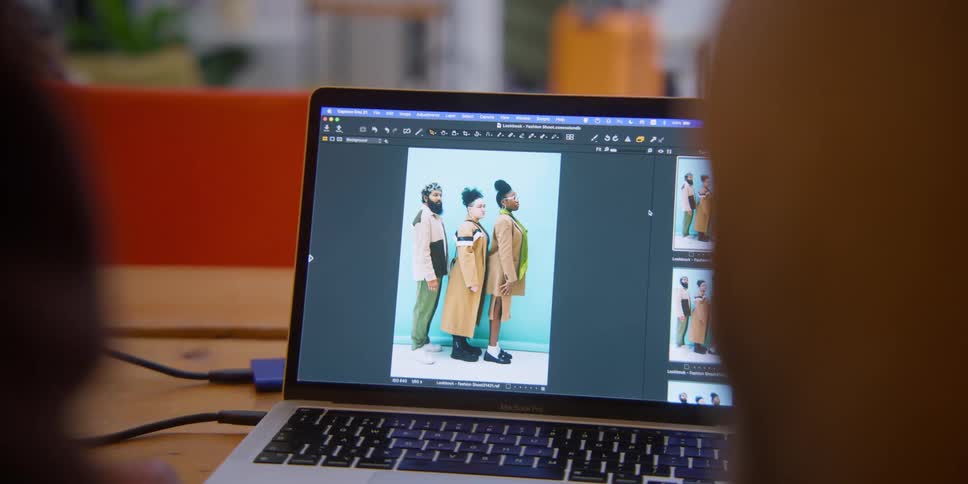968x484 pixels.
Task: Select the Keystone tool
Action: tap(488, 135)
